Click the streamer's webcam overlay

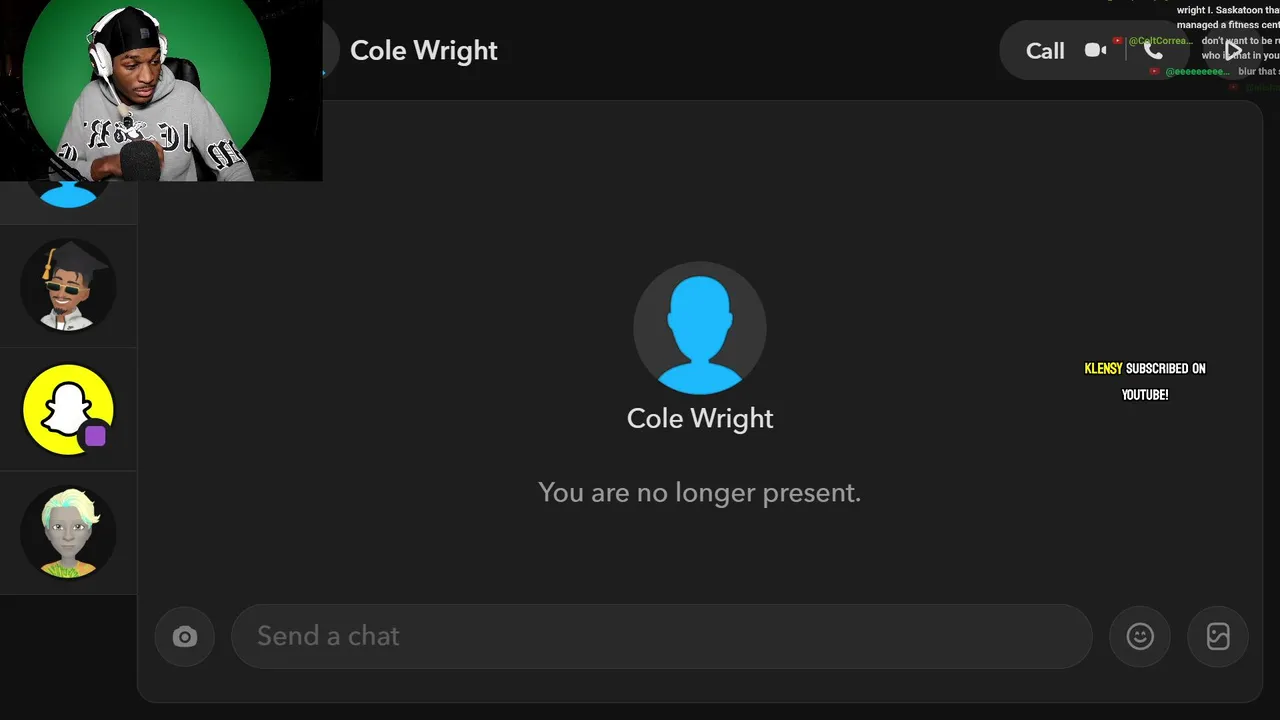(x=160, y=90)
